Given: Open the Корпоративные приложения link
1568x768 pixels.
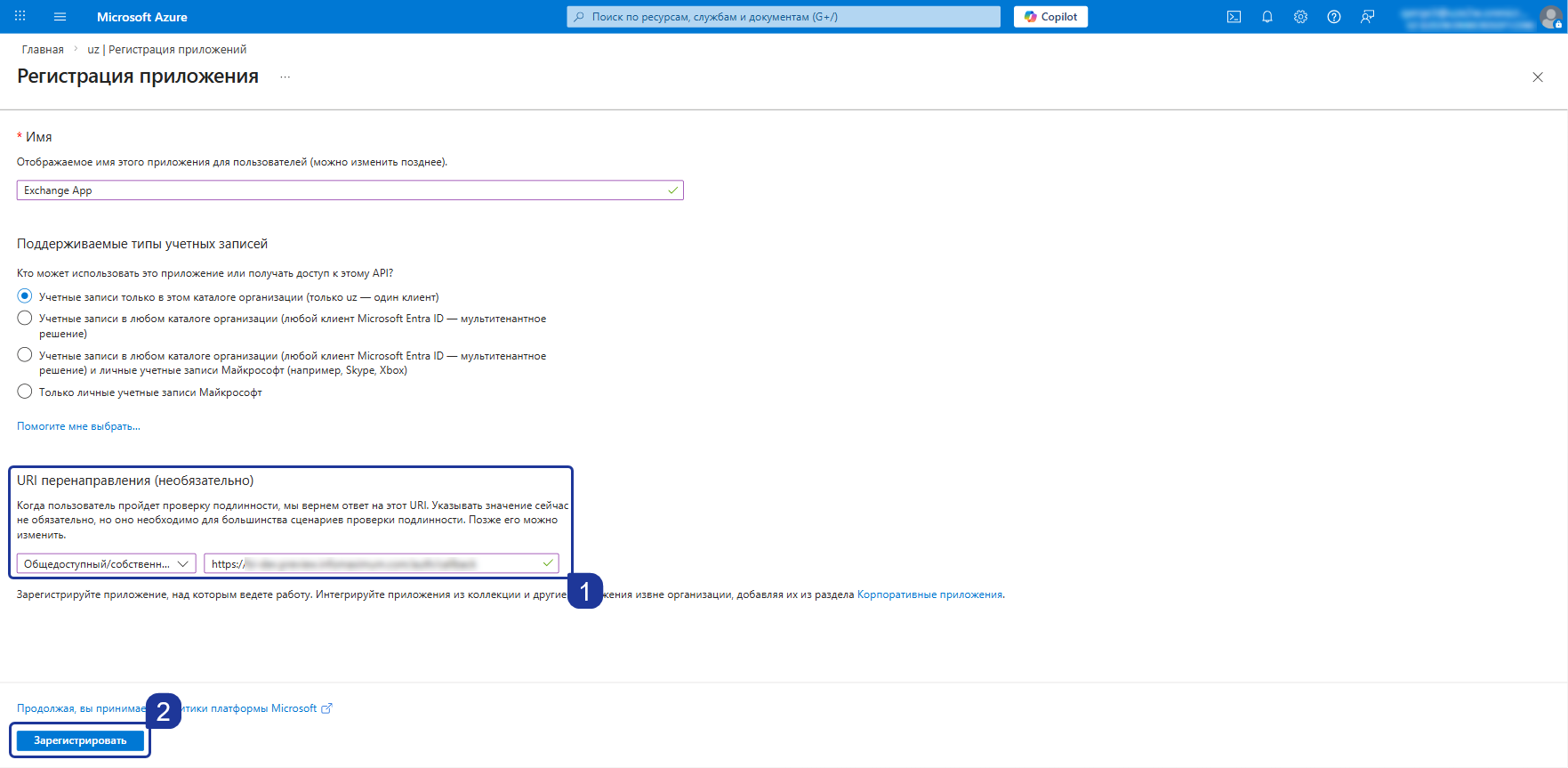Looking at the screenshot, I should pyautogui.click(x=929, y=594).
